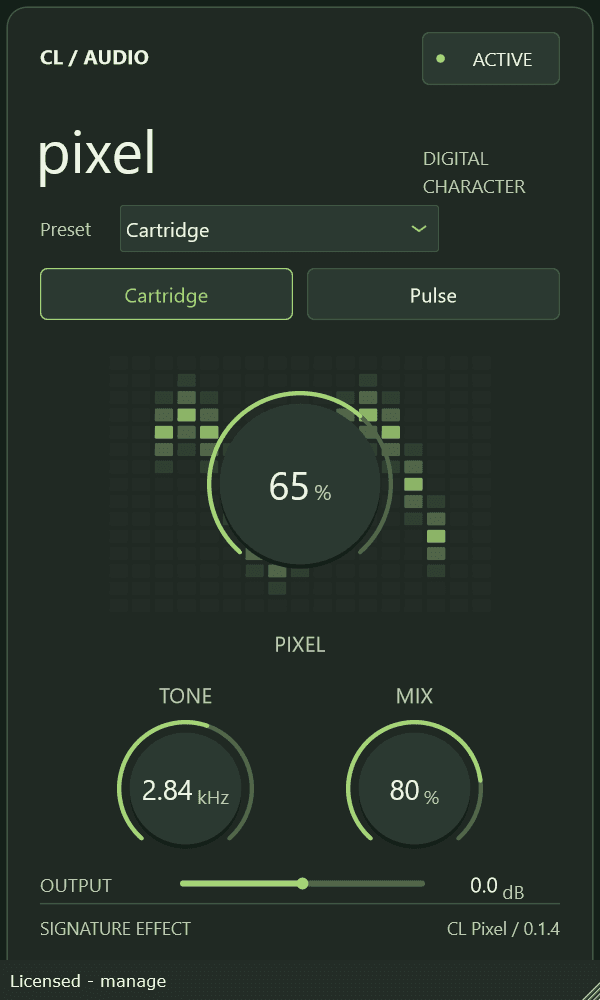600x1000 pixels.
Task: Click the green status dot beside ACTIVE
Action: [440, 59]
